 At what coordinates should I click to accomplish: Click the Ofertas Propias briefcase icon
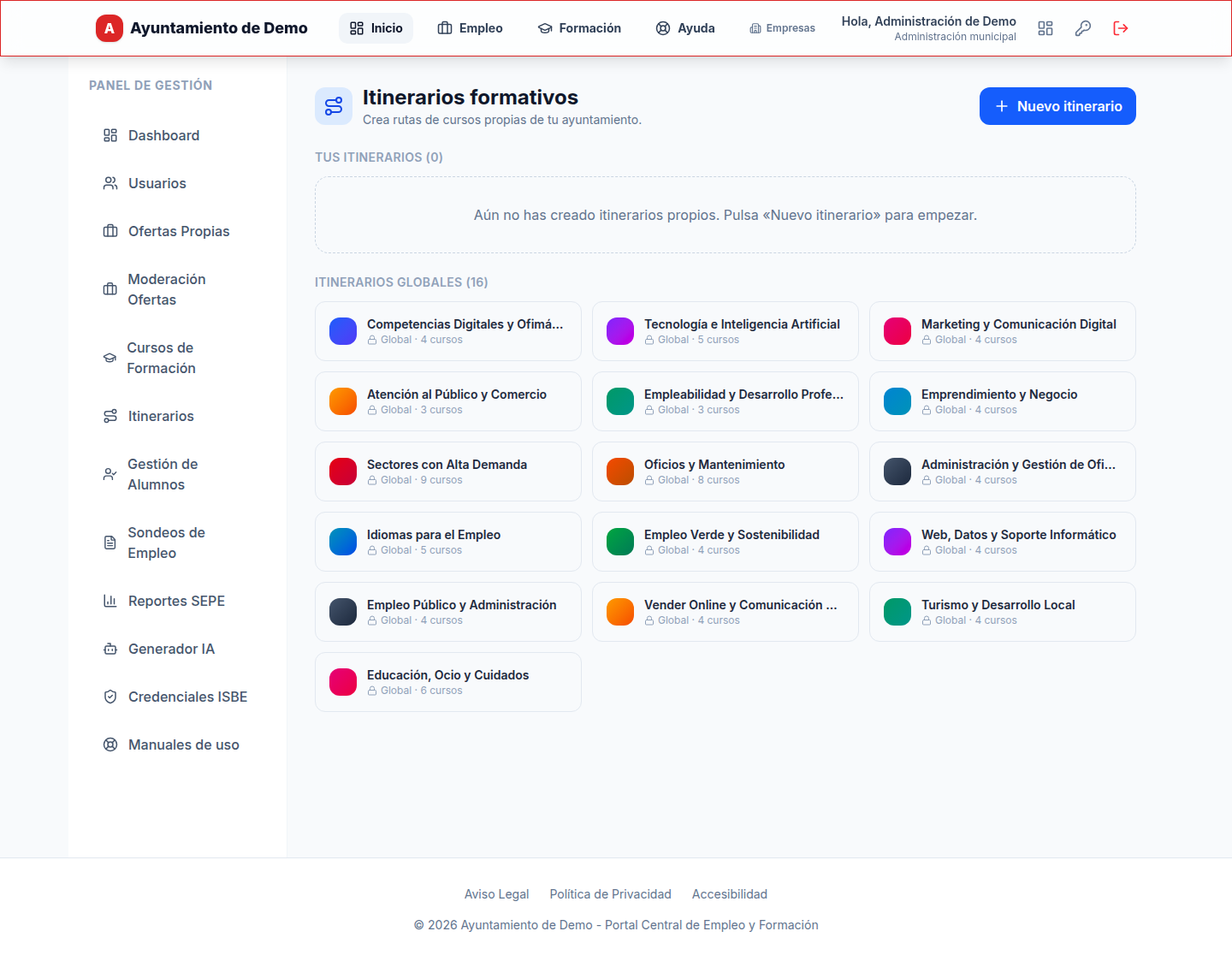[x=110, y=231]
